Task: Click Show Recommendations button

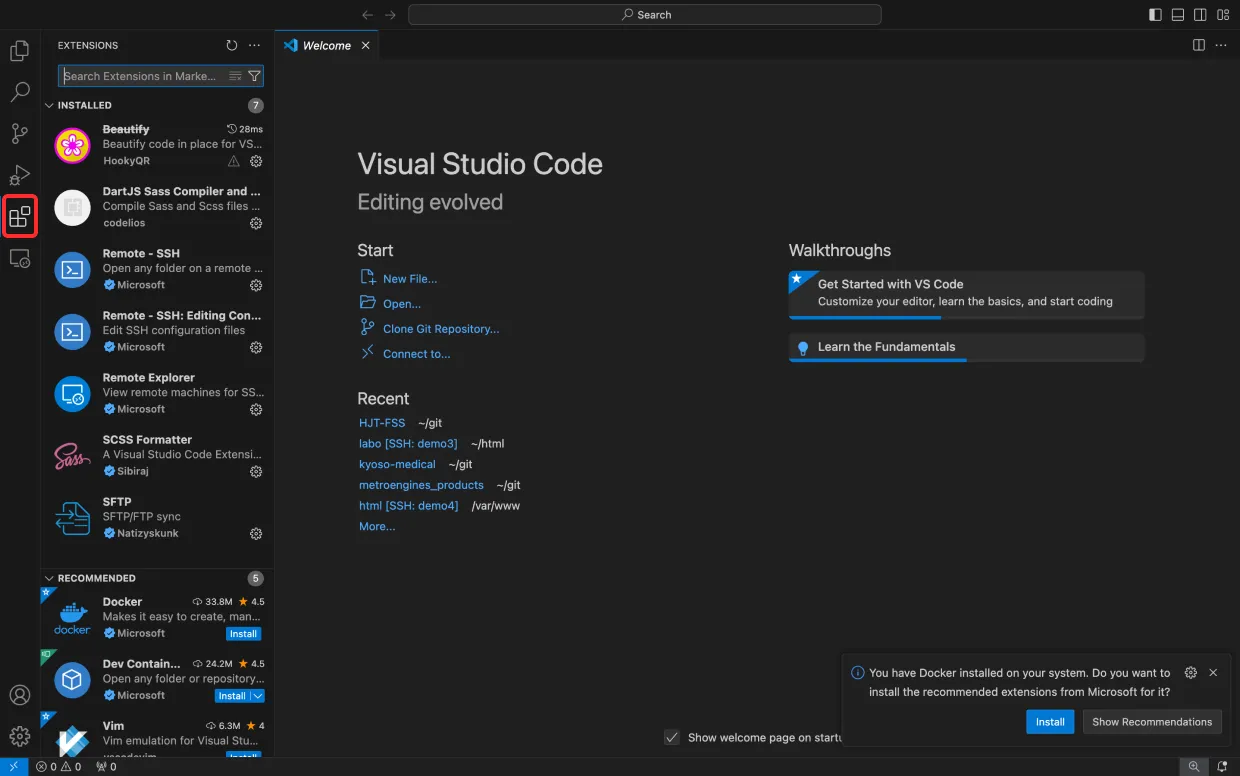Action: coord(1152,722)
